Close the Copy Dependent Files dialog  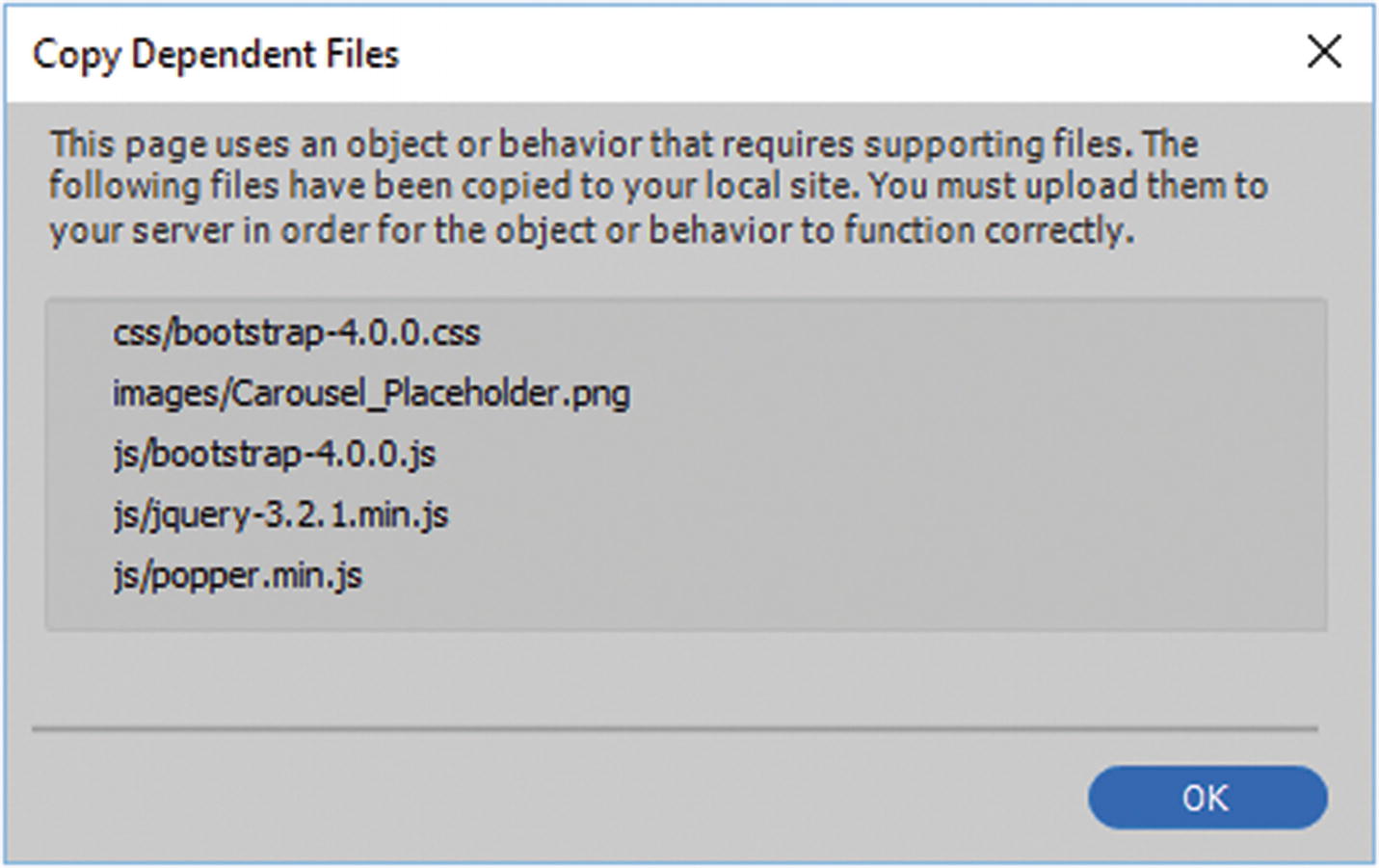pyautogui.click(x=1324, y=52)
